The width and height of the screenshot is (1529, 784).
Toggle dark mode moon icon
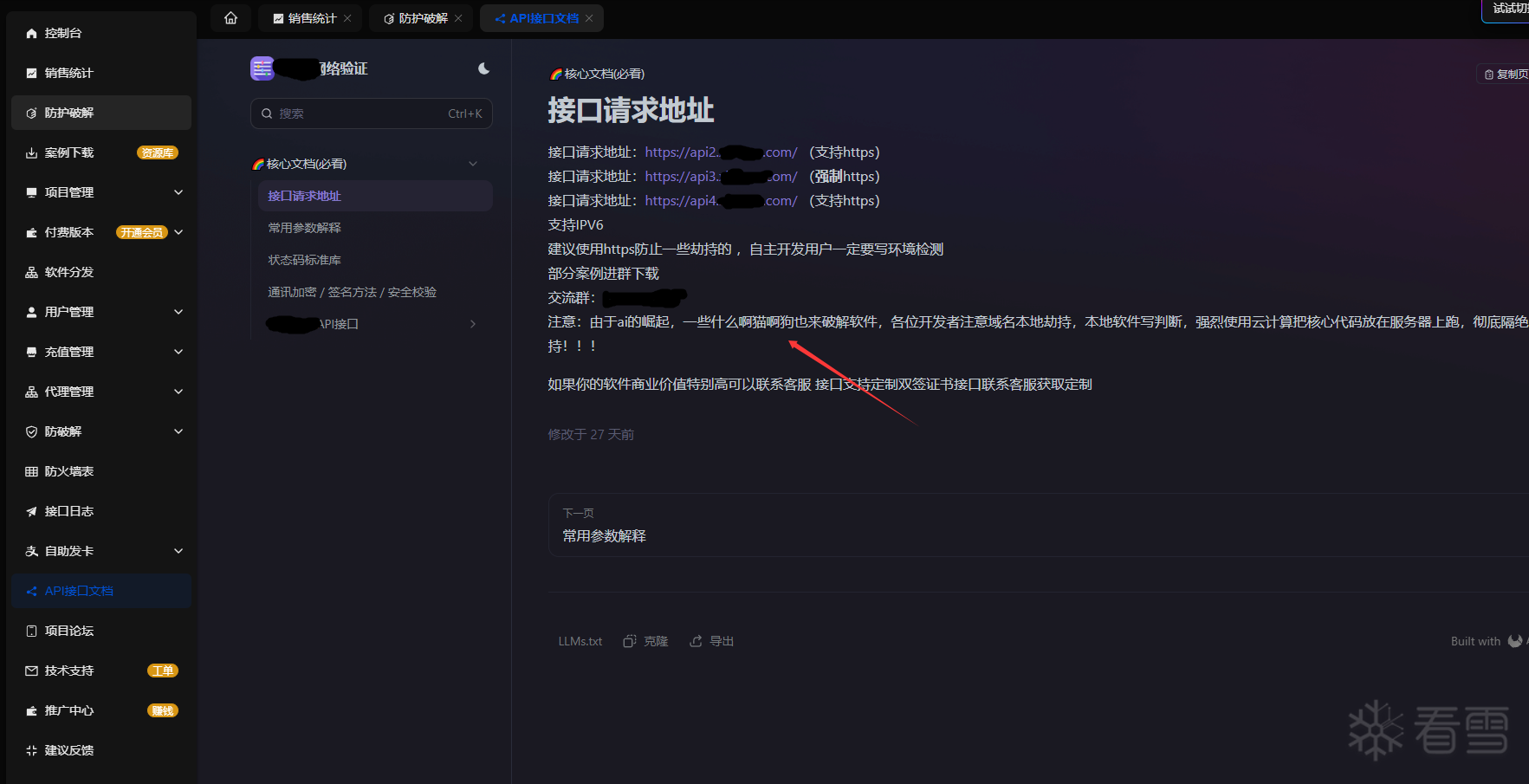pos(483,68)
